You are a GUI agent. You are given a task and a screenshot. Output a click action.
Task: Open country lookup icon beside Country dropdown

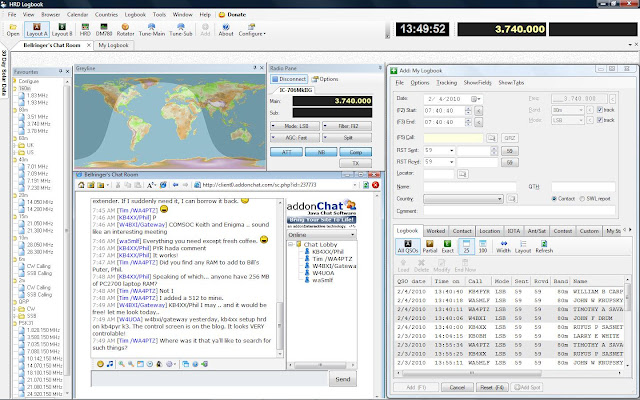coord(512,199)
